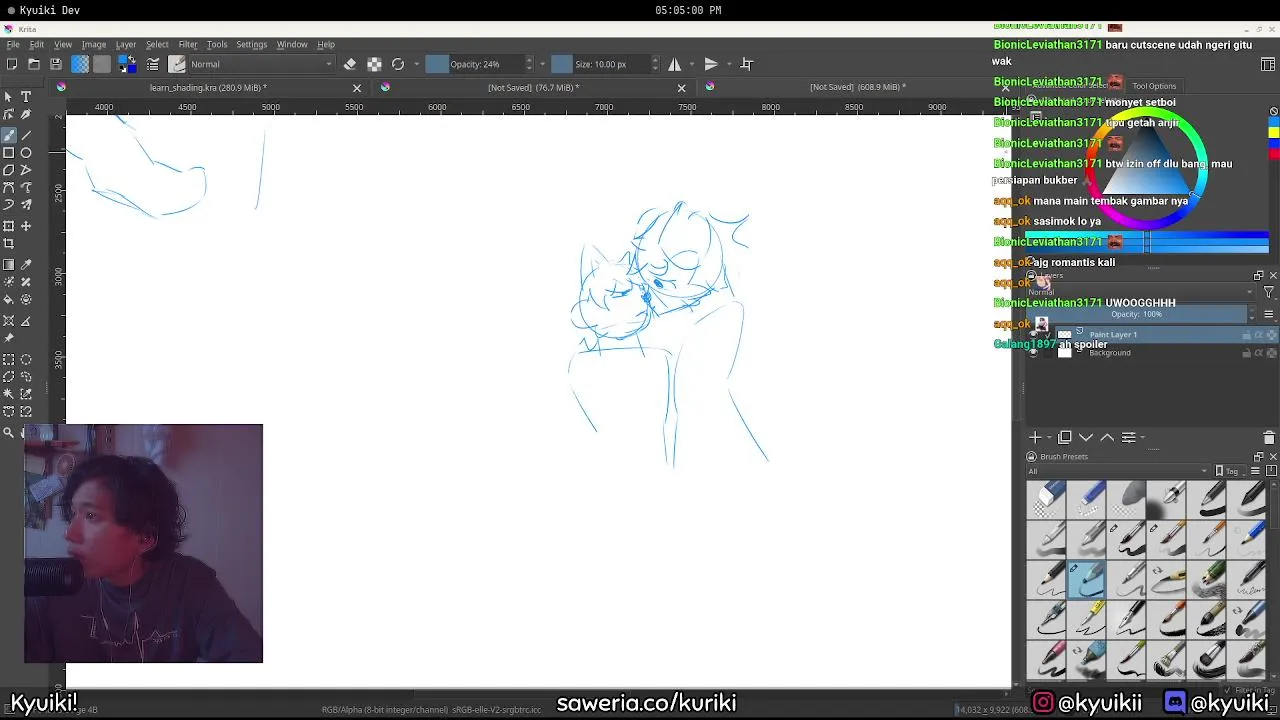Open the Layers filter funnel dropdown
The width and height of the screenshot is (1280, 720).
[x=1269, y=292]
